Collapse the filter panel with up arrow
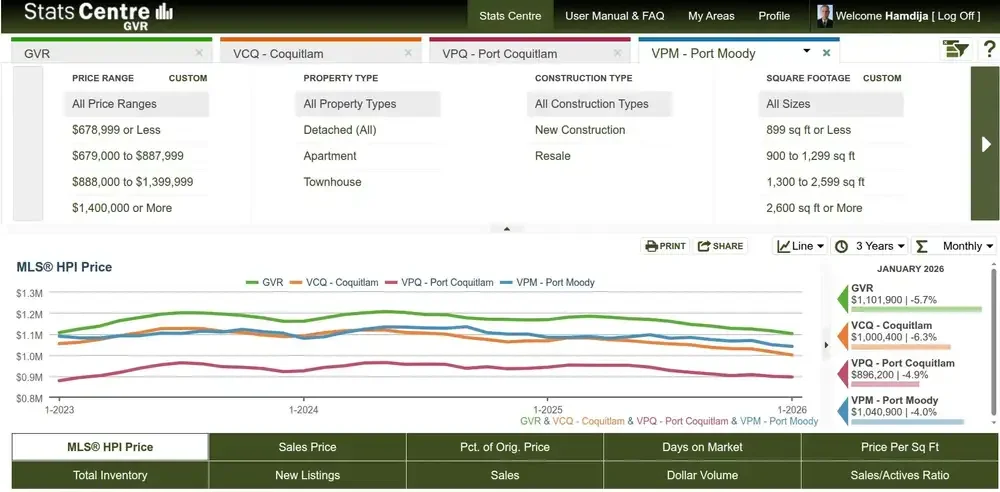 (507, 228)
